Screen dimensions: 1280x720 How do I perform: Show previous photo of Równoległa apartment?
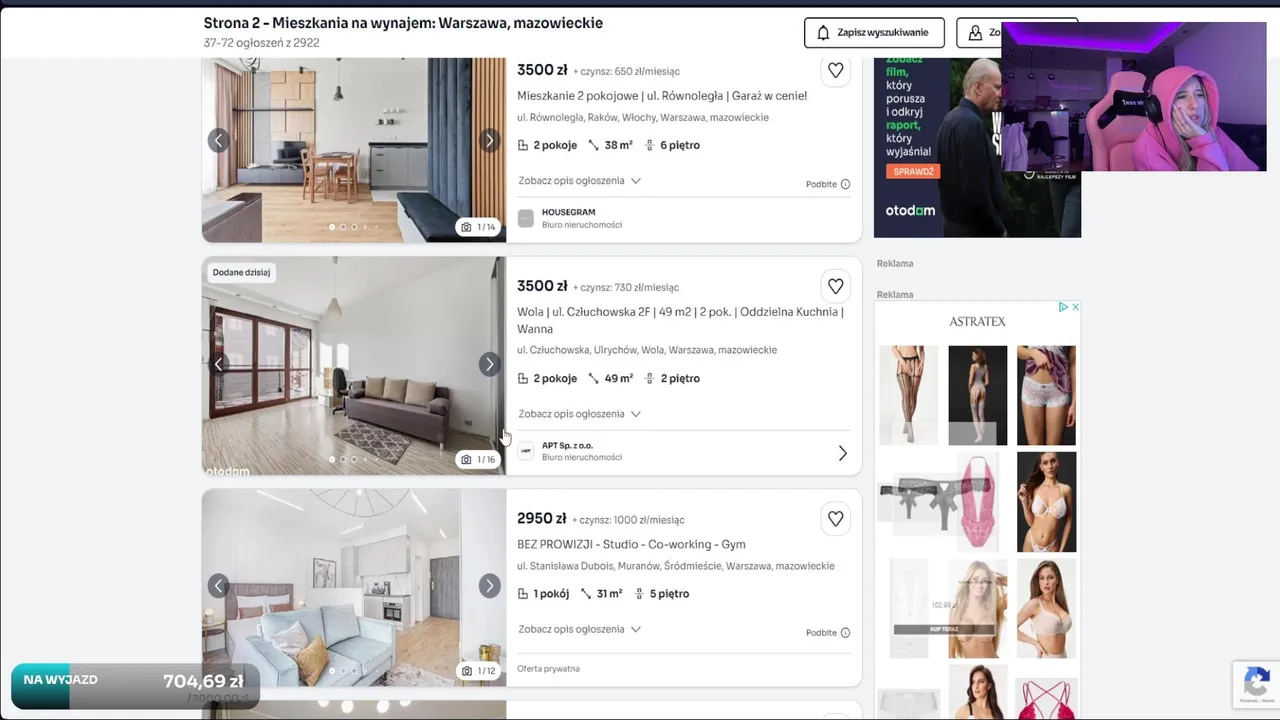click(x=218, y=140)
